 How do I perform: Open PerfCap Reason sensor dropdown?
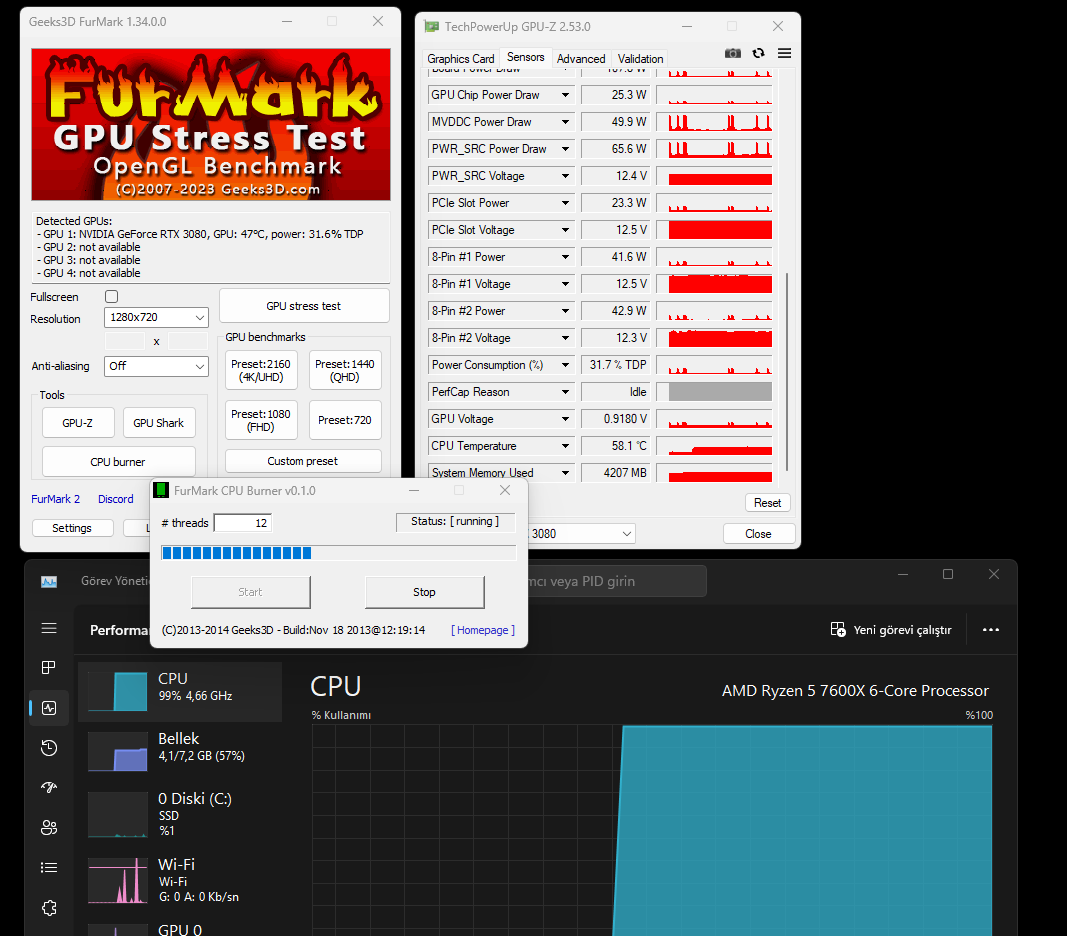tap(565, 391)
